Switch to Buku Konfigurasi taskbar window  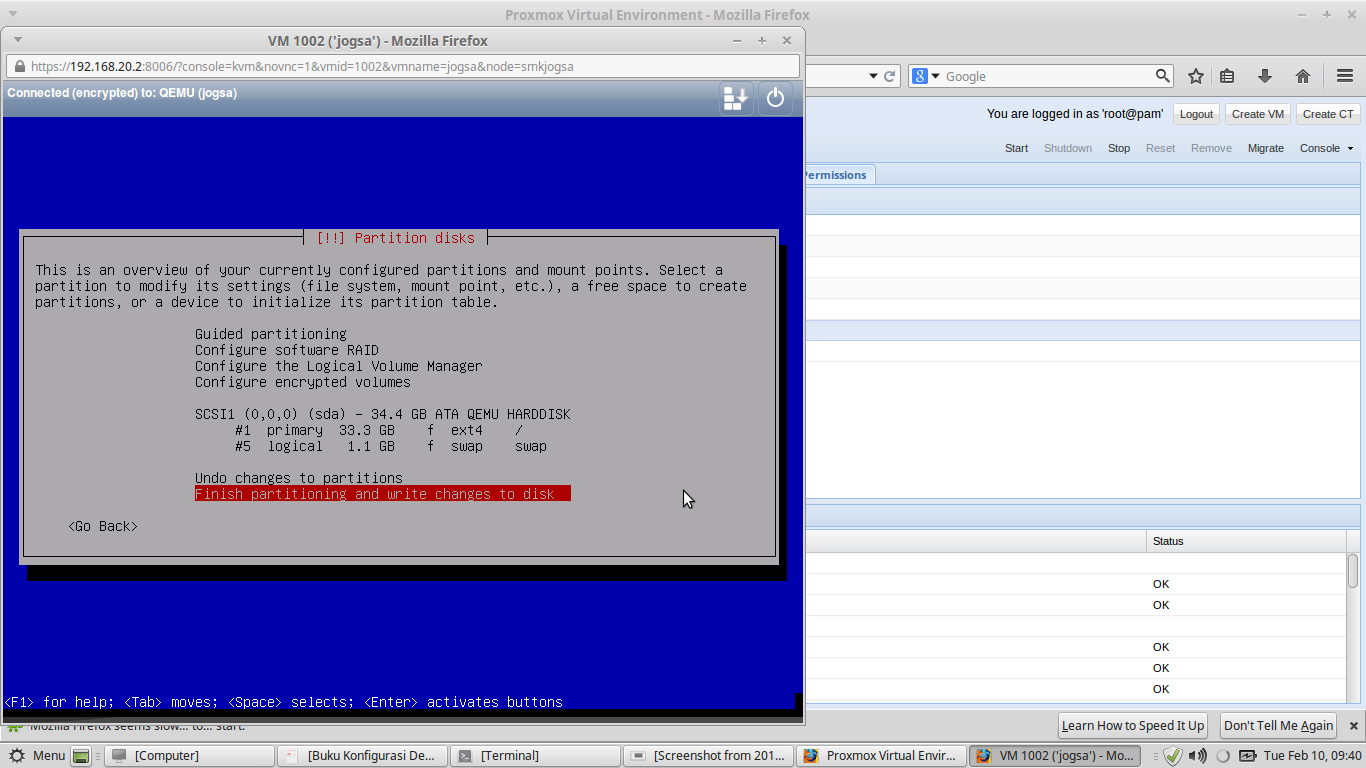click(362, 755)
